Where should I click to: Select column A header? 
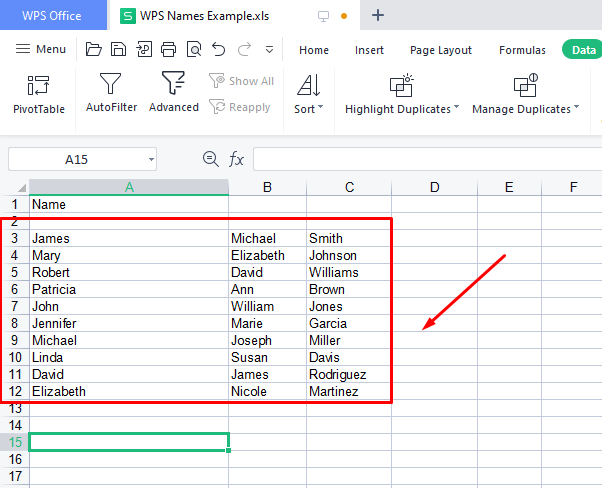pos(129,187)
